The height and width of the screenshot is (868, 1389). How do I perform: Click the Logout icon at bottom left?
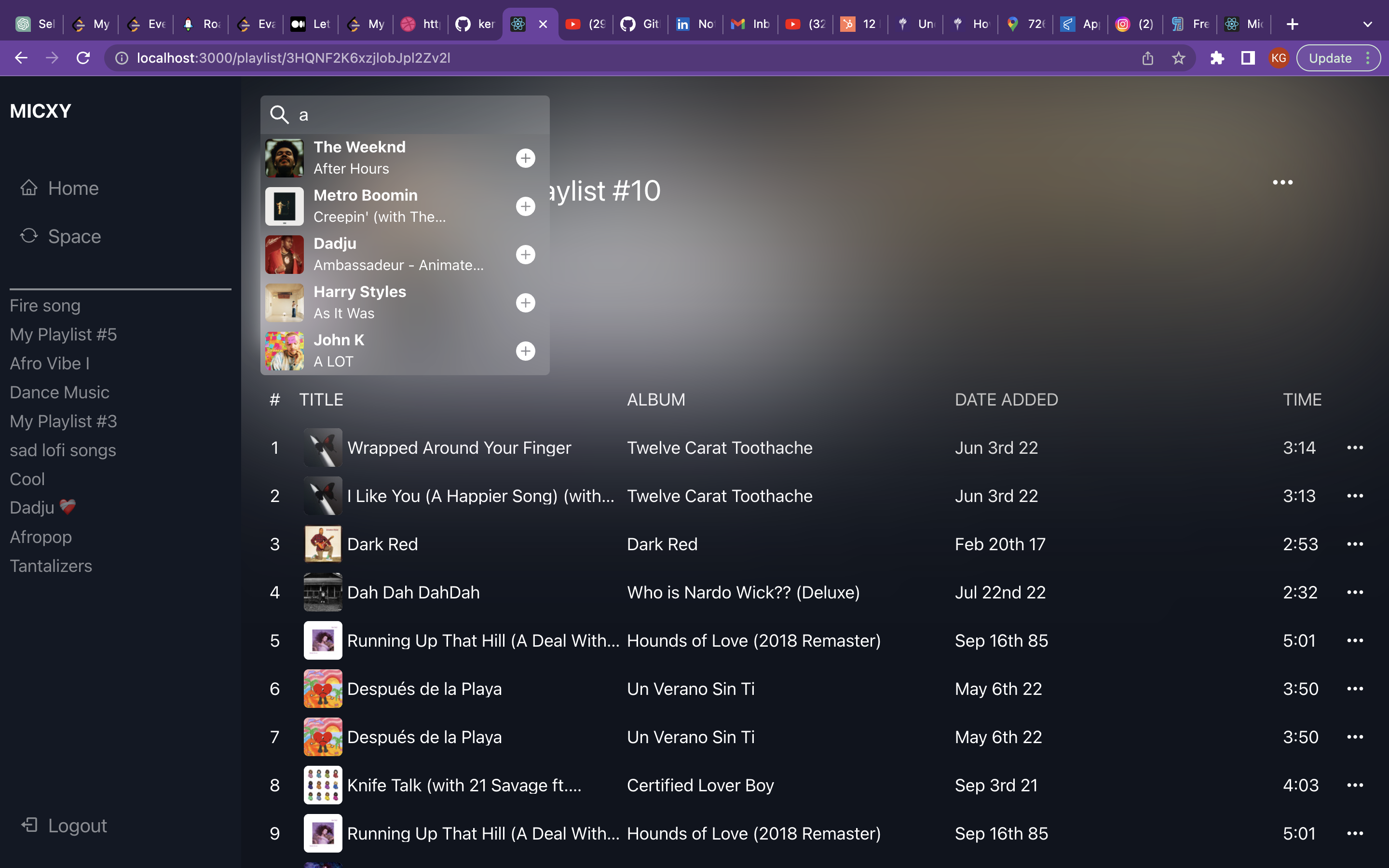29,825
